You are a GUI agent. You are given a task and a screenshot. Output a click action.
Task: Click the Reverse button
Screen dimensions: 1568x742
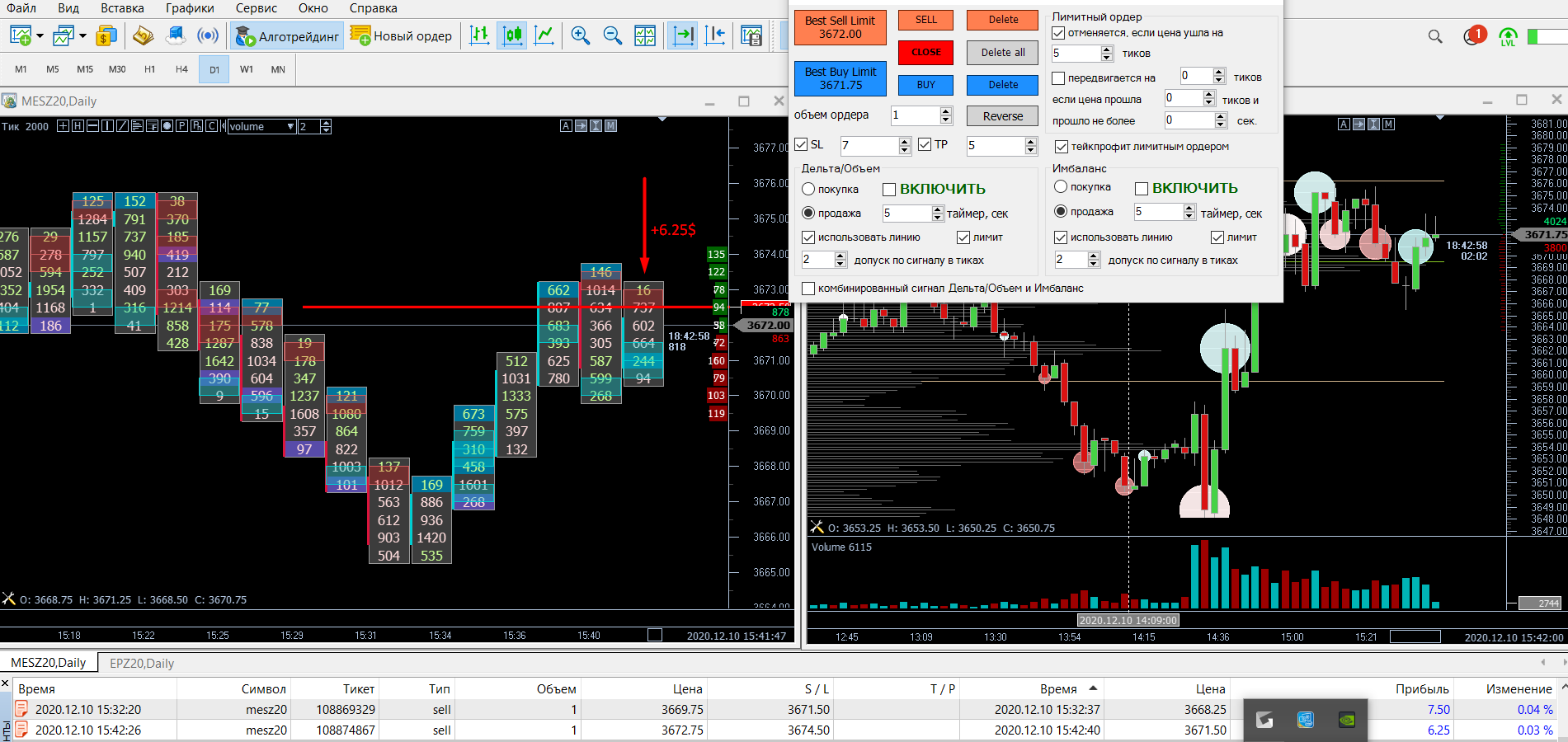[x=1002, y=116]
